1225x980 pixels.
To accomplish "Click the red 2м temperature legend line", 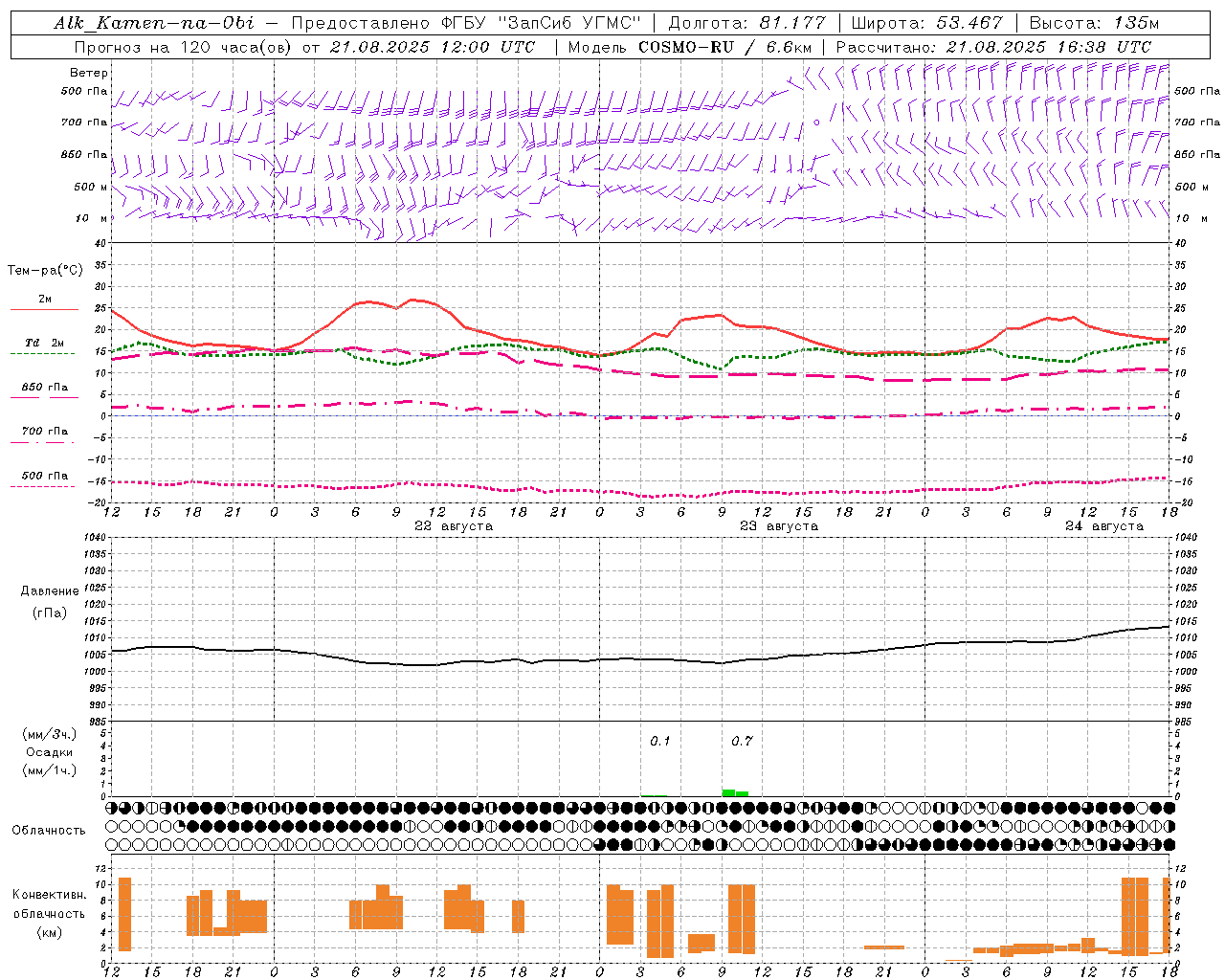I will pyautogui.click(x=44, y=309).
